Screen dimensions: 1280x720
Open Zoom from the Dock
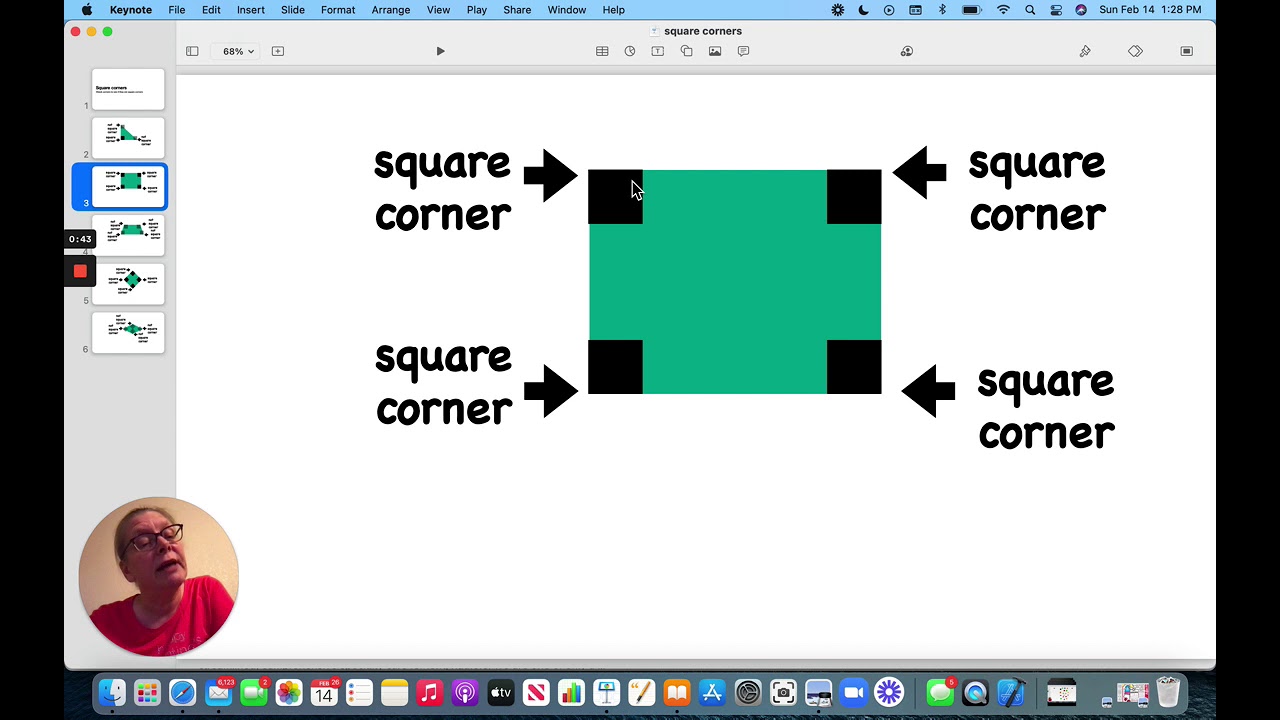click(x=853, y=692)
